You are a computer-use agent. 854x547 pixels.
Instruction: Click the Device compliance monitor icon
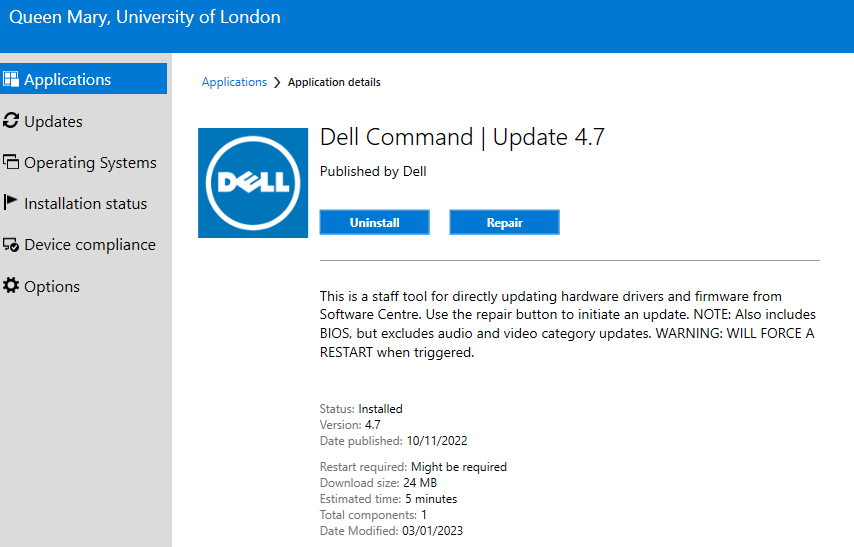[x=12, y=244]
